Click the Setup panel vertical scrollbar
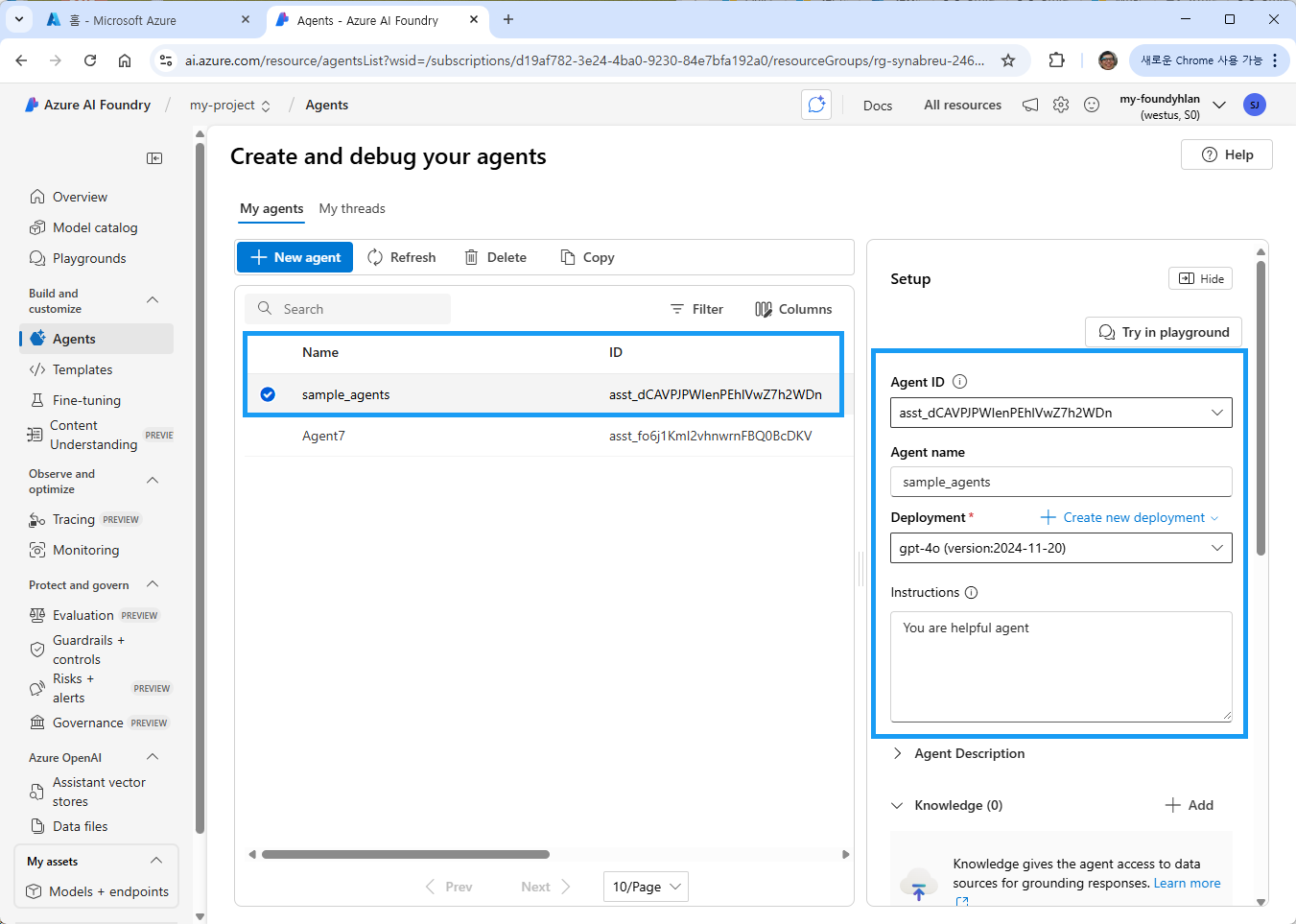 click(1261, 408)
